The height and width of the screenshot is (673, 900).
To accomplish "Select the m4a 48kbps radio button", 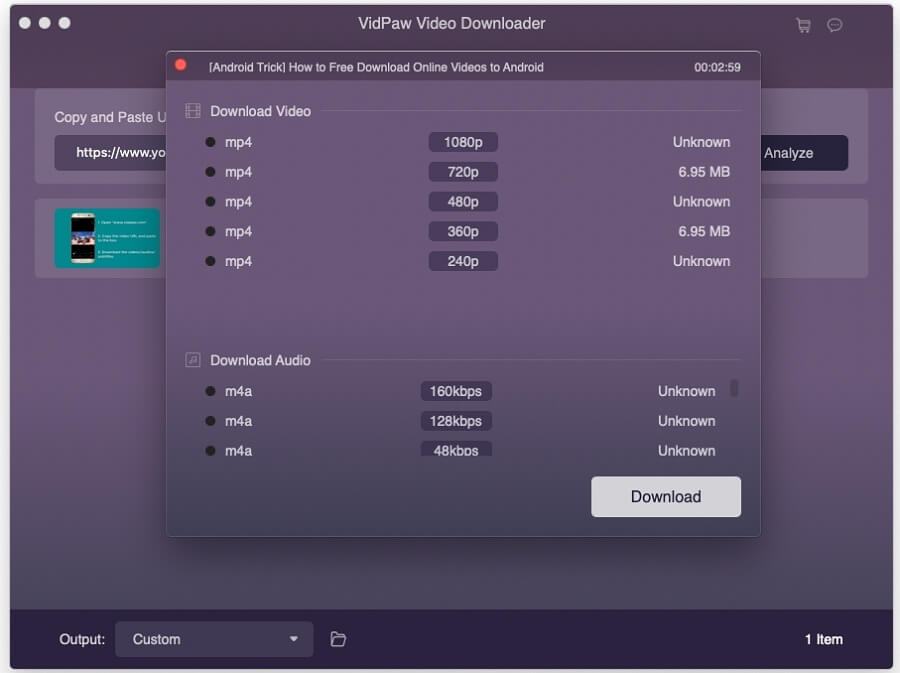I will [x=211, y=450].
